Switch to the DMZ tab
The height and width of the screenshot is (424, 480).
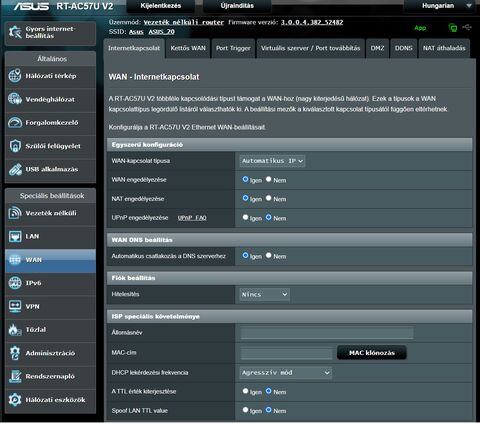coord(377,48)
